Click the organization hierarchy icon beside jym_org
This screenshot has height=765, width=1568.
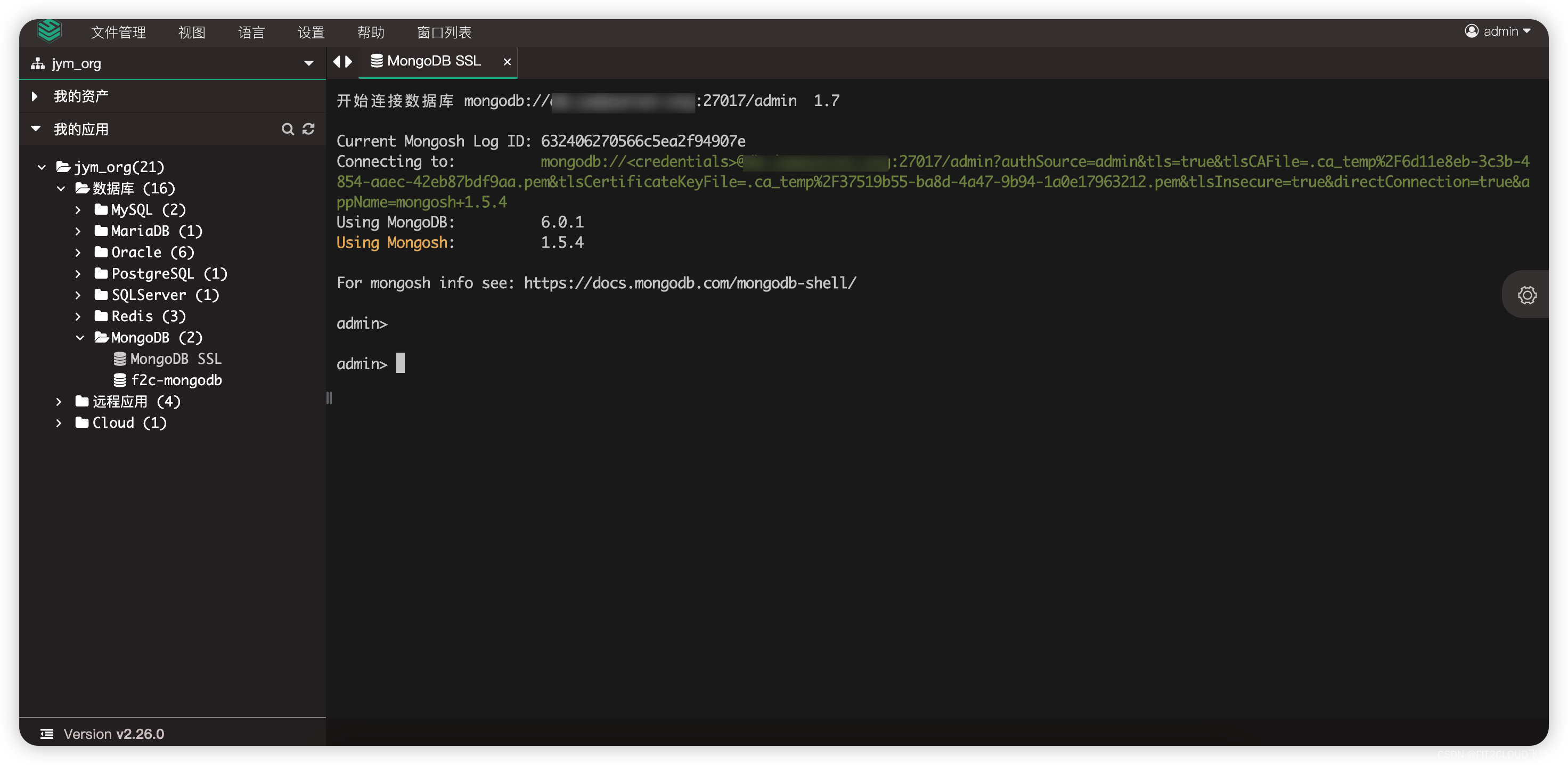[38, 63]
